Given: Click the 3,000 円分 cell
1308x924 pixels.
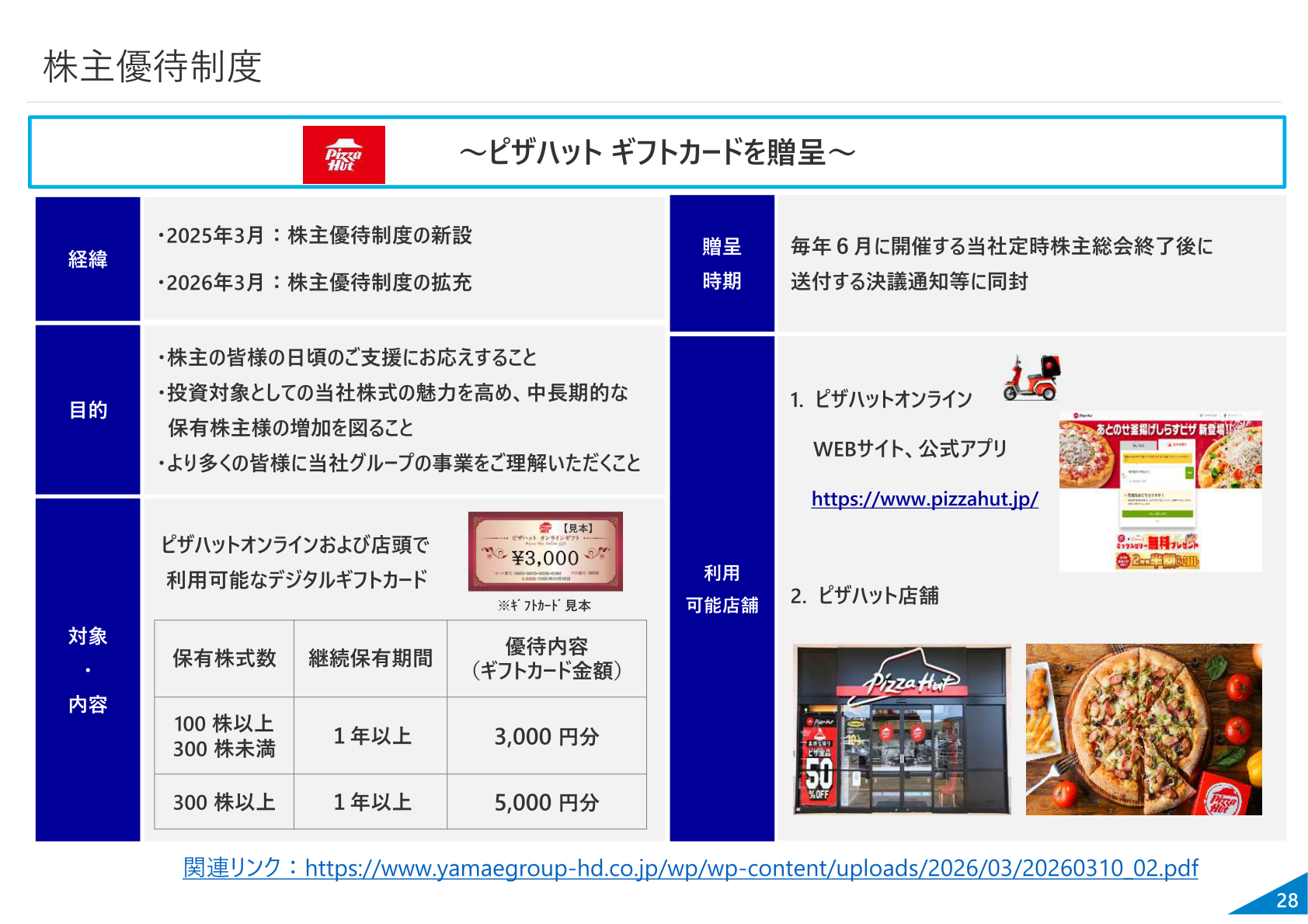Looking at the screenshot, I should (x=547, y=736).
